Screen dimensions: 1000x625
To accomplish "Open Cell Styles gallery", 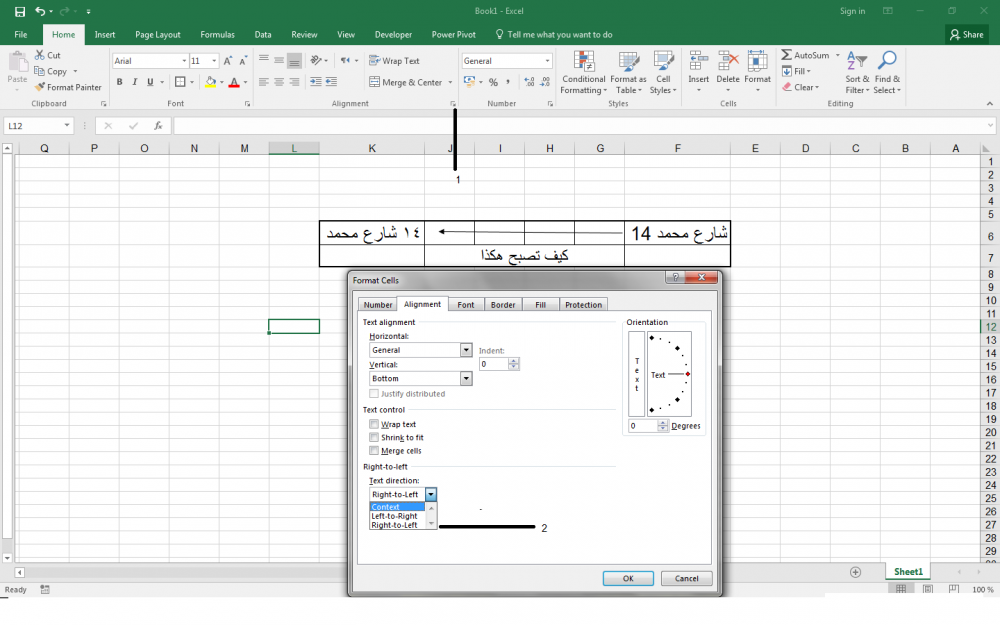I will click(x=663, y=73).
